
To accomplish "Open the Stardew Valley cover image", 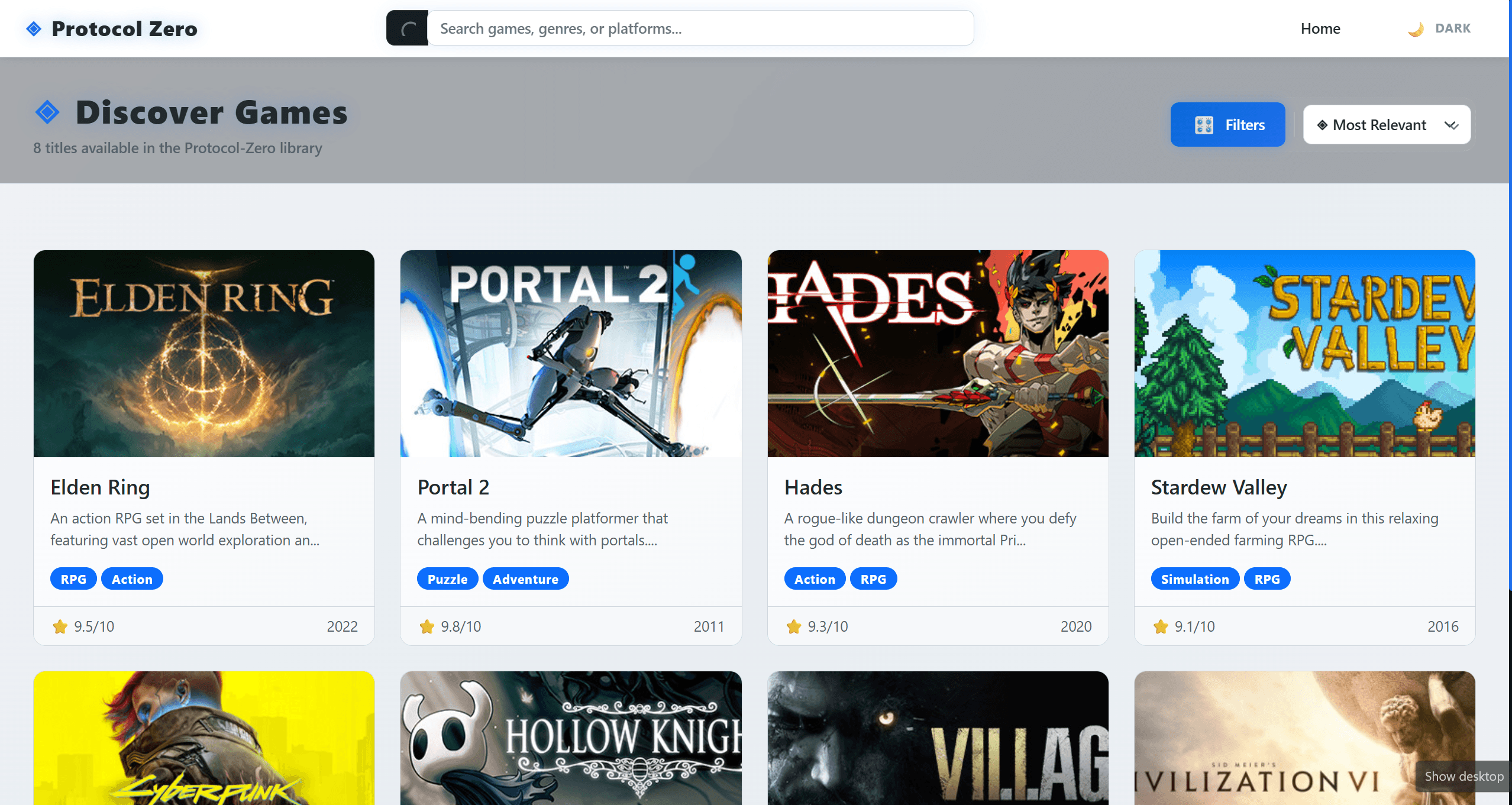I will point(1304,353).
